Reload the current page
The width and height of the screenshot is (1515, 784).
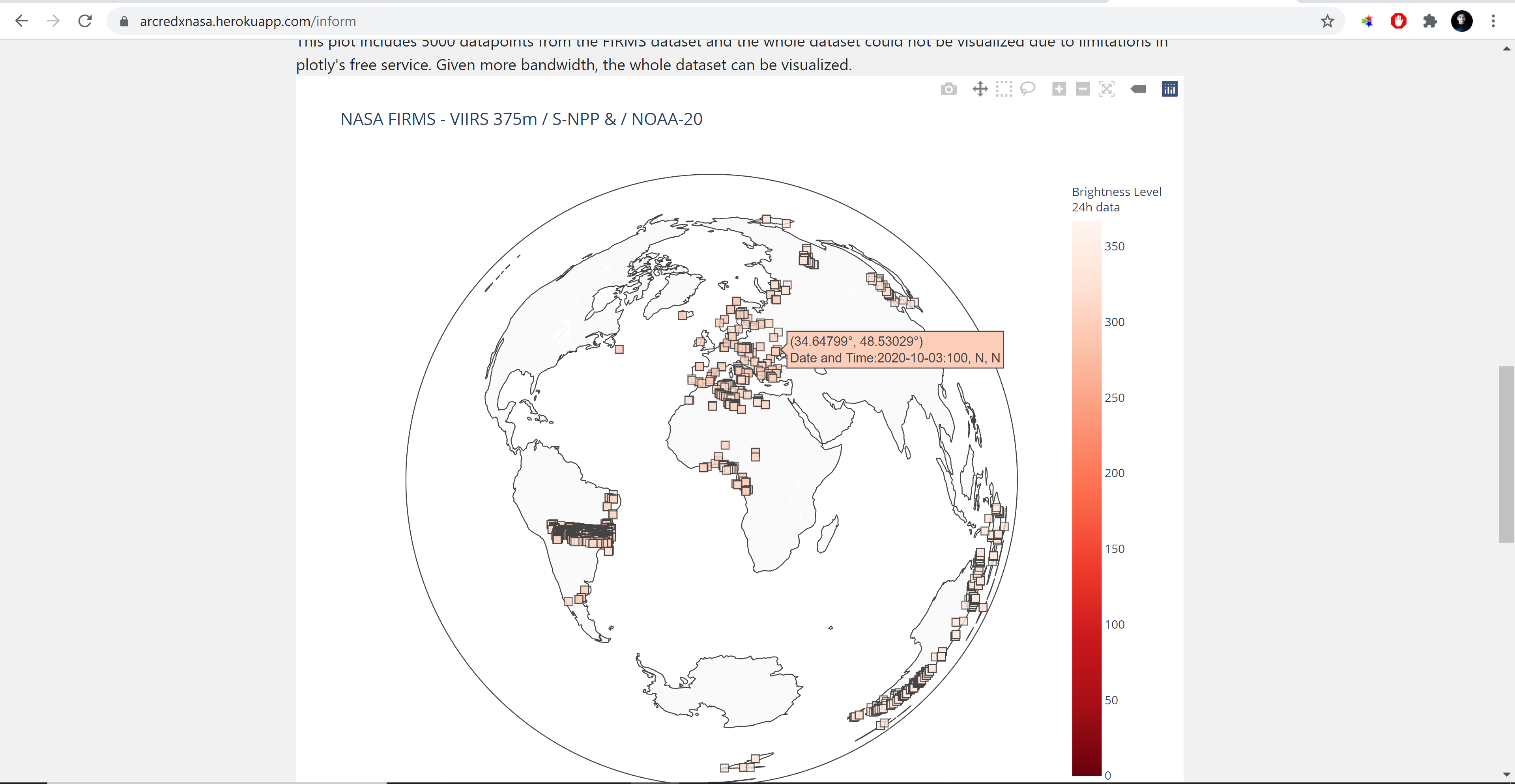[x=85, y=22]
